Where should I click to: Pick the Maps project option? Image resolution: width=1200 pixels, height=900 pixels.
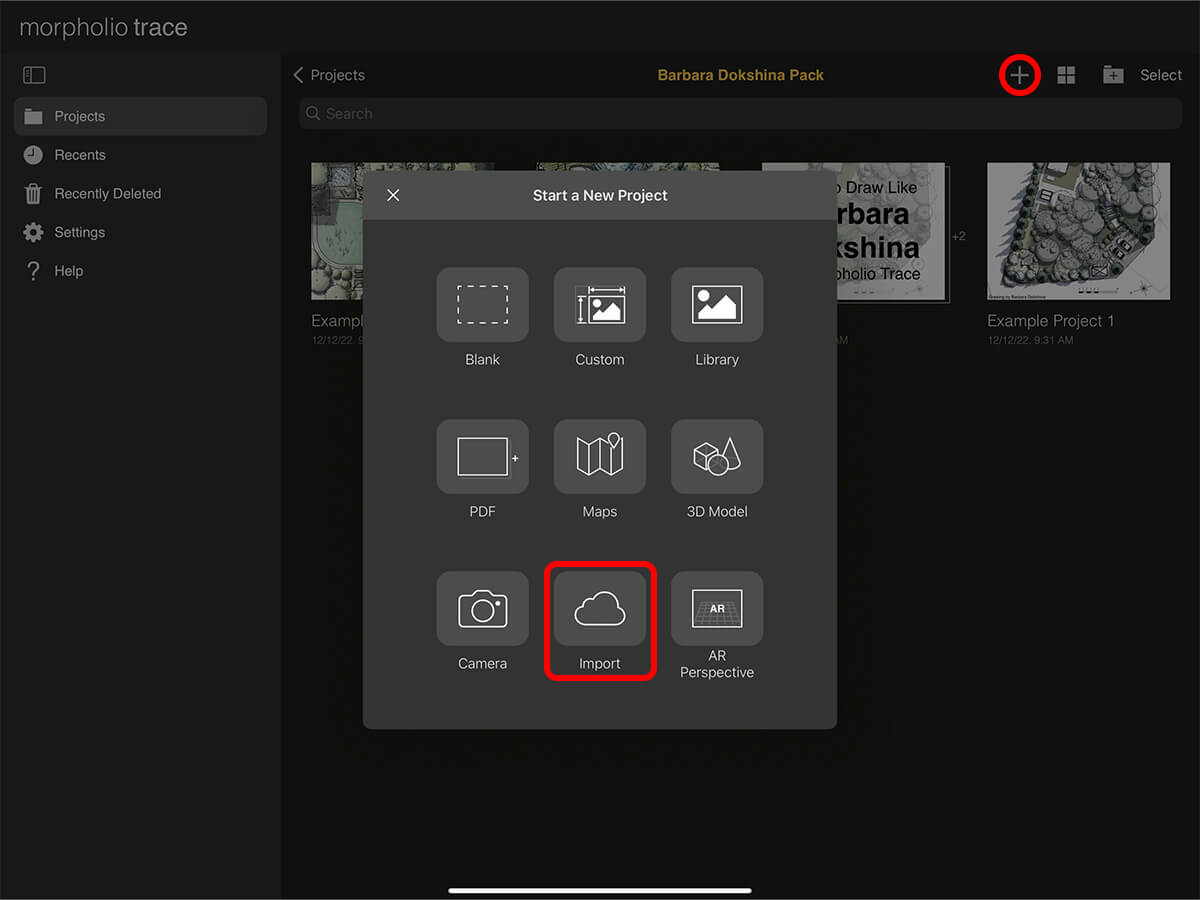click(600, 457)
